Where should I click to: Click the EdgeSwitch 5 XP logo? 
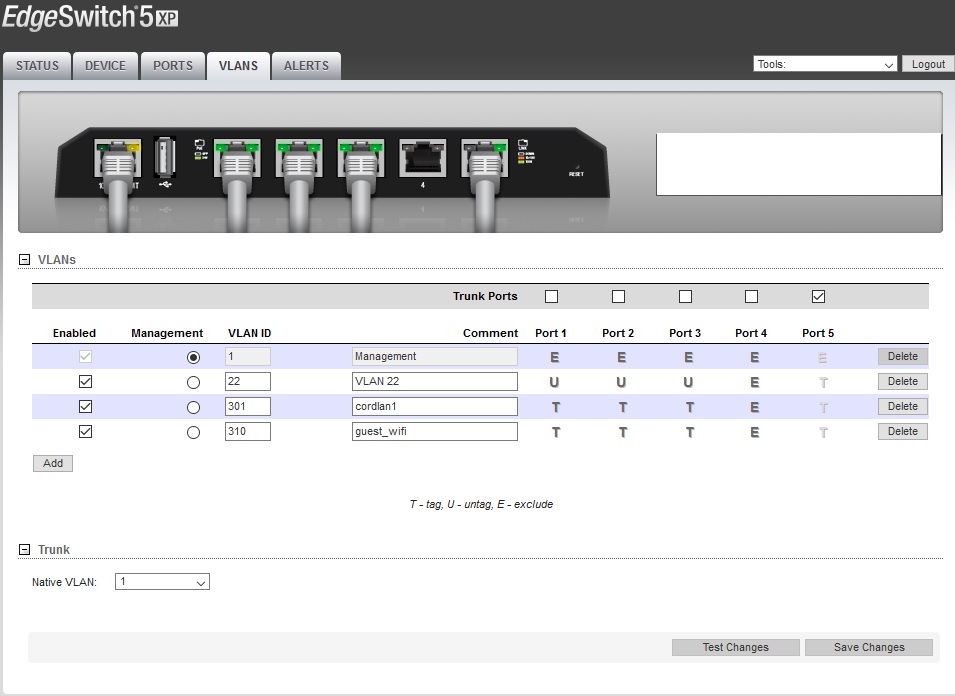coord(90,17)
